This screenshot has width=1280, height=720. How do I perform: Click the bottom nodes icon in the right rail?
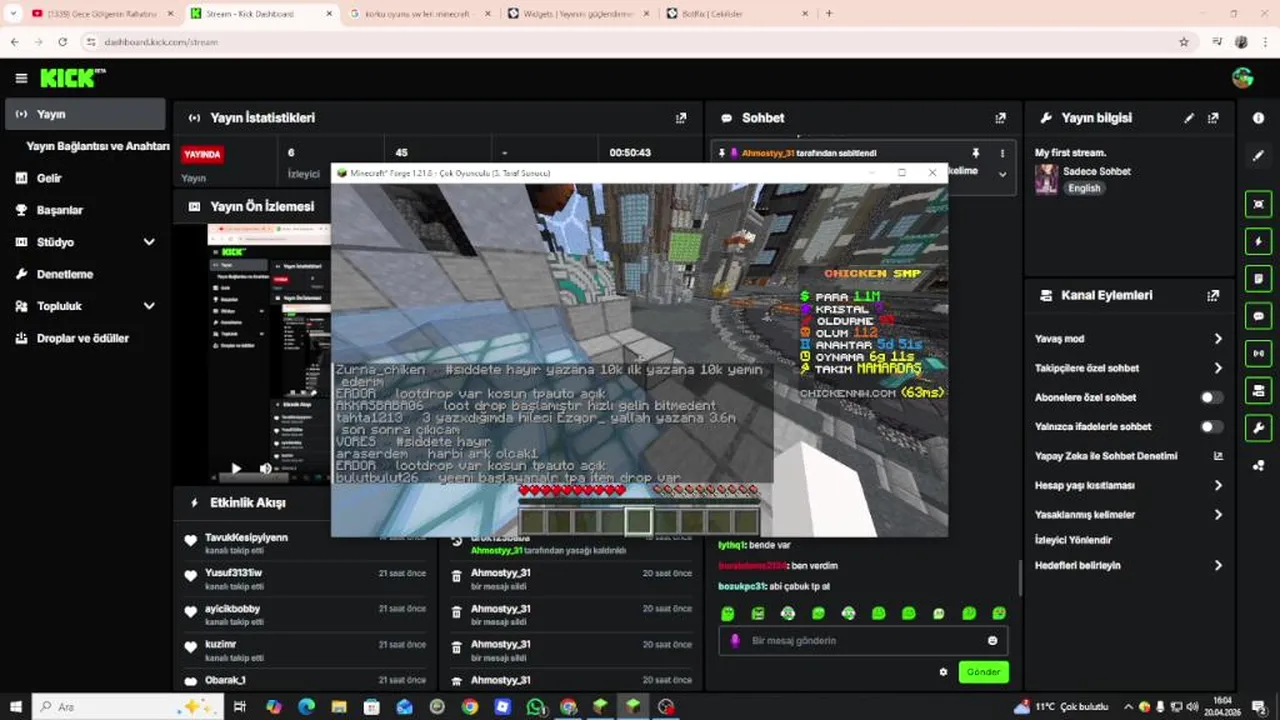tap(1258, 465)
